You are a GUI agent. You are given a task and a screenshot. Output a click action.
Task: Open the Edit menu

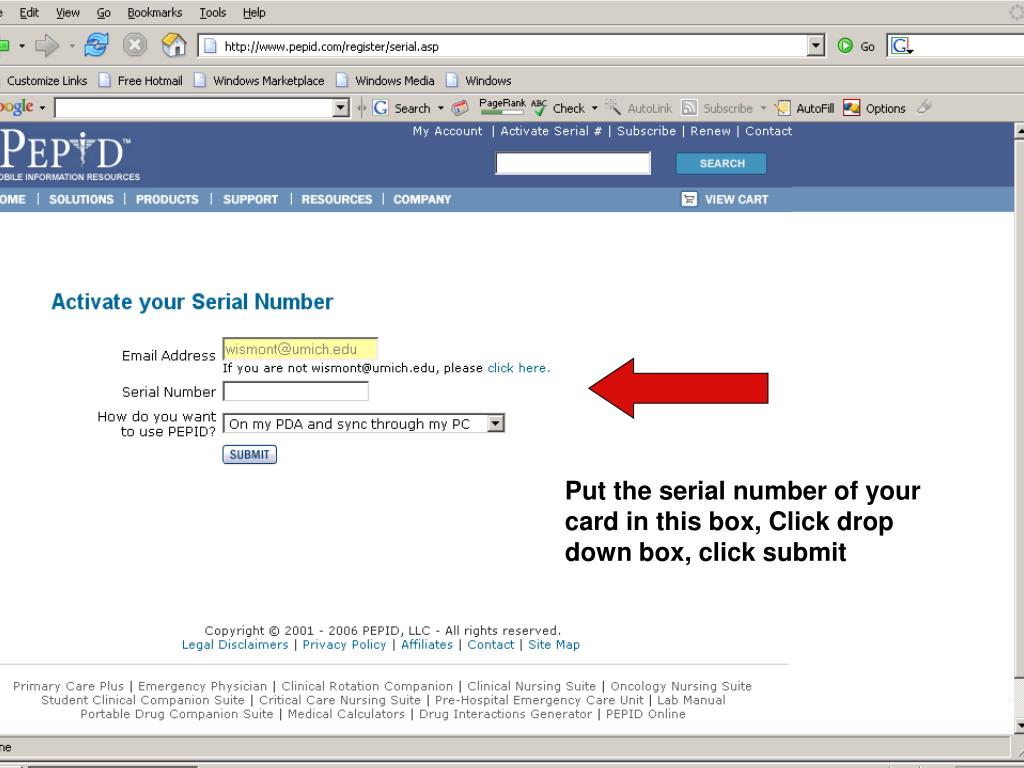(29, 12)
